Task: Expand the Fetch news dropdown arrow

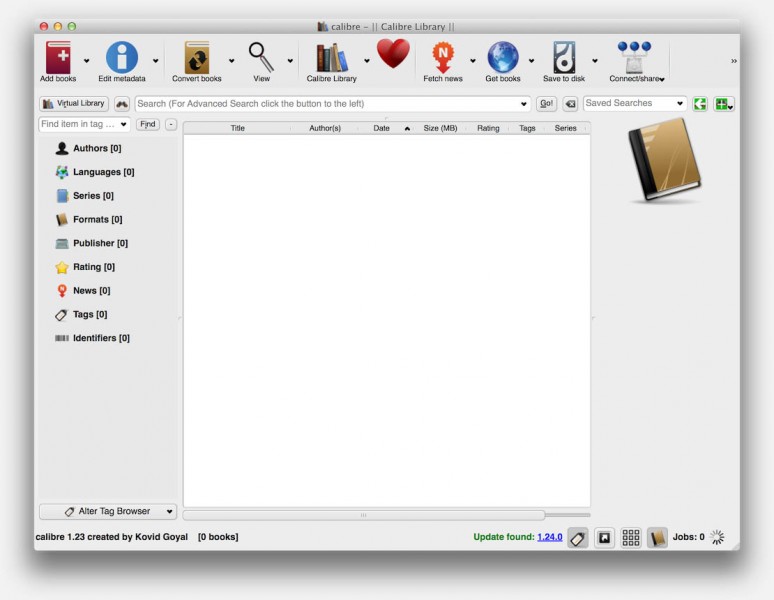Action: click(x=473, y=61)
